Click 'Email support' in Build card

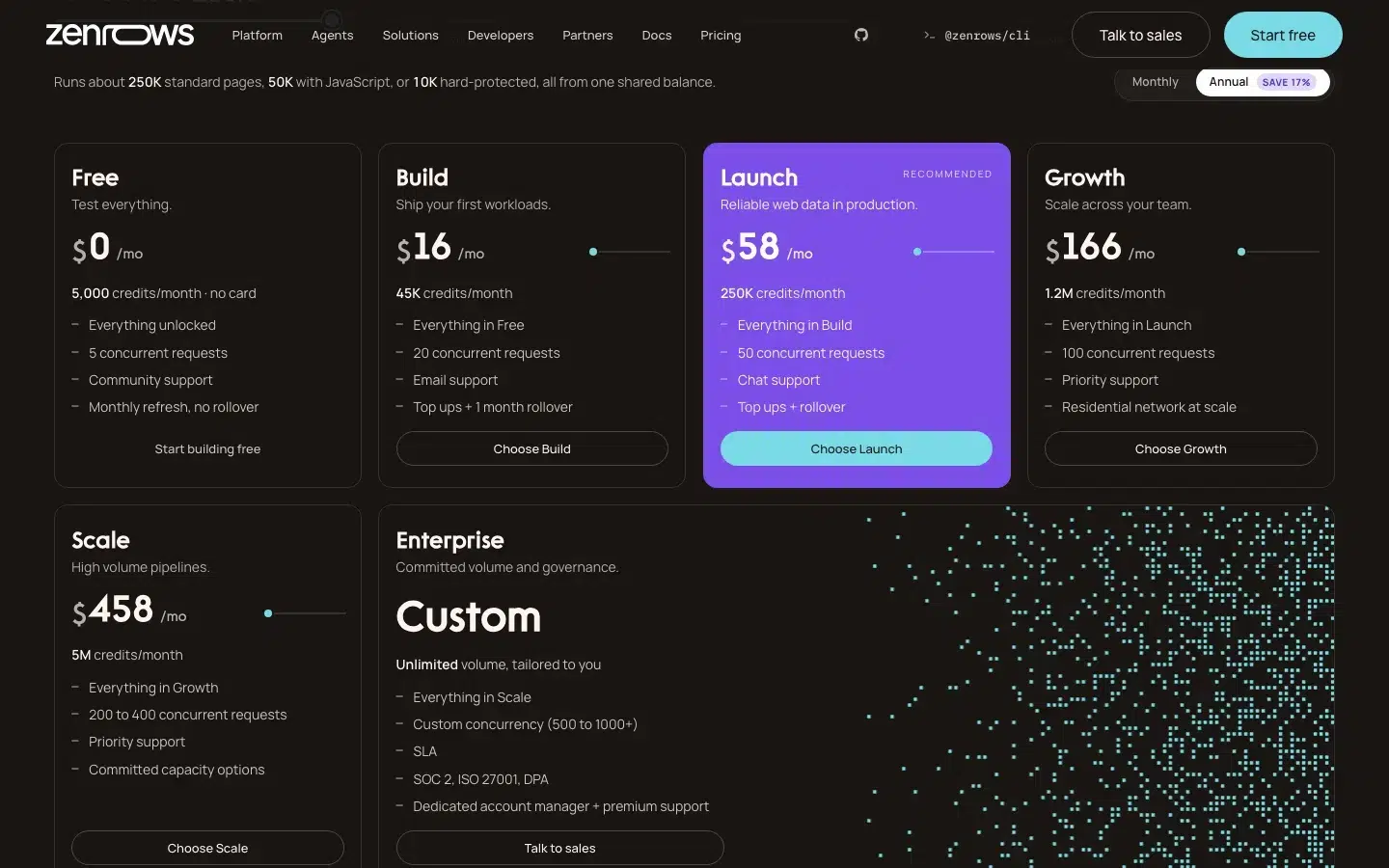pos(455,380)
